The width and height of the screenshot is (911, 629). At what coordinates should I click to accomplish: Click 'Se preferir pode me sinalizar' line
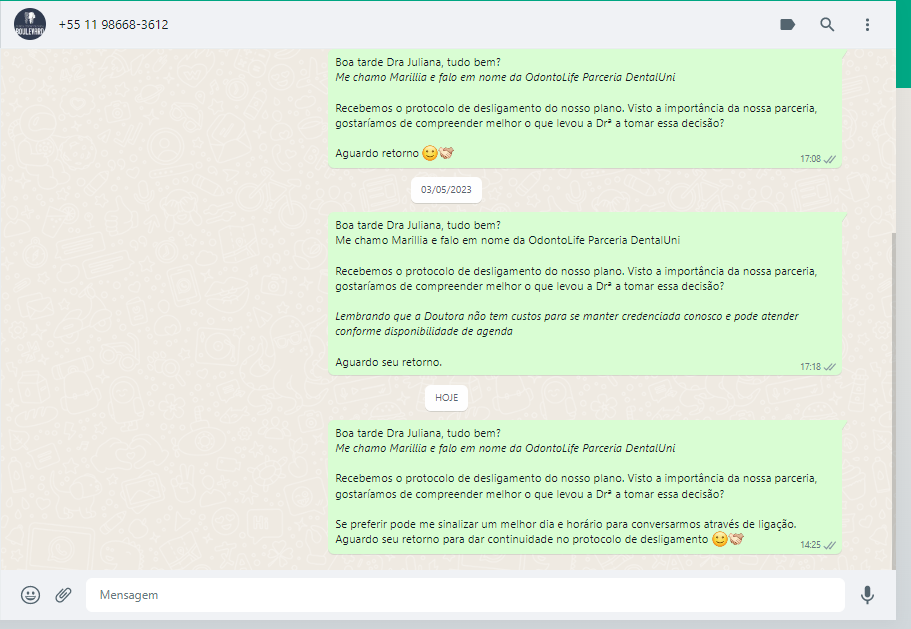click(x=565, y=524)
